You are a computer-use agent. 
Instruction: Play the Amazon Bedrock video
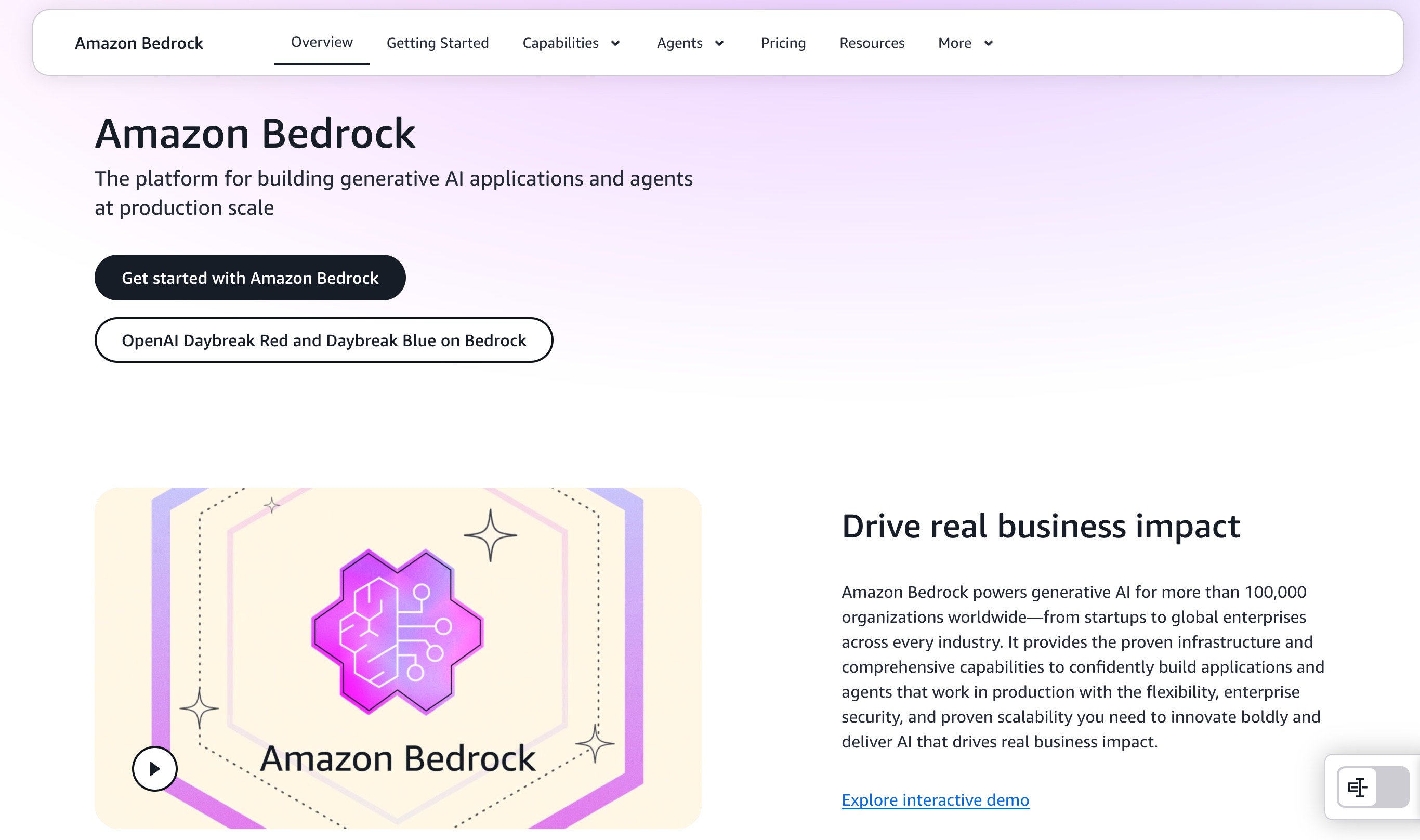154,768
